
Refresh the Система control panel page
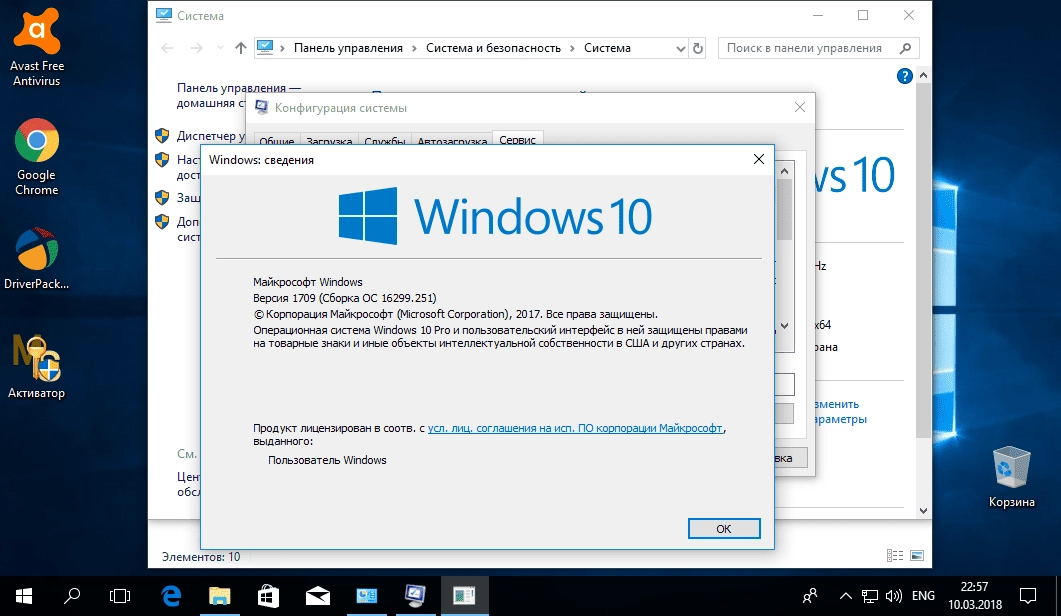(x=698, y=48)
